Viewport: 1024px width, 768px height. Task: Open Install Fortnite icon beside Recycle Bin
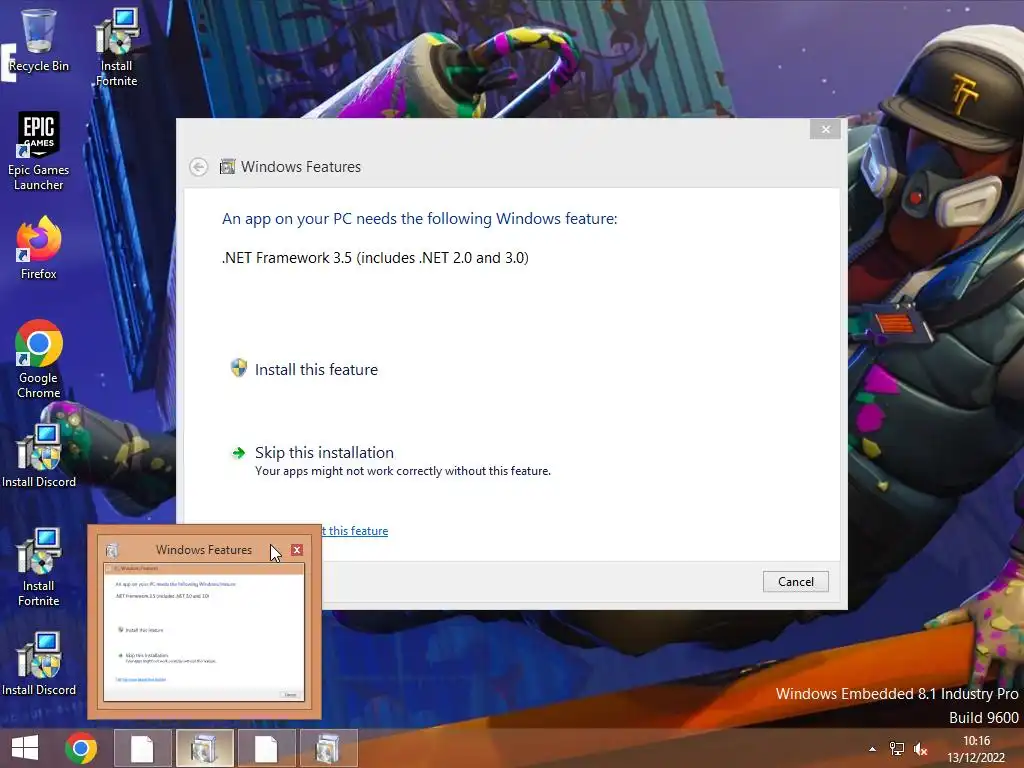[116, 47]
